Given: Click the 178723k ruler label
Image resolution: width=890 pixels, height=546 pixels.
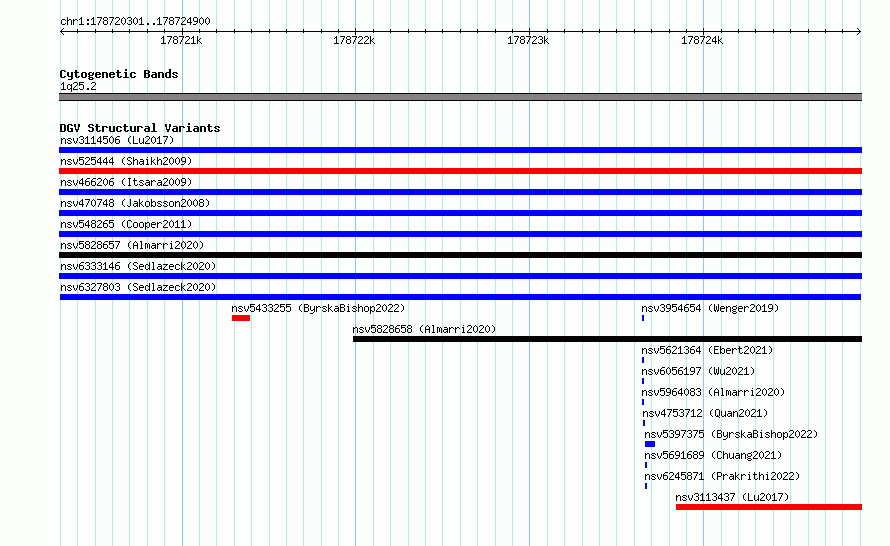Looking at the screenshot, I should coord(528,40).
